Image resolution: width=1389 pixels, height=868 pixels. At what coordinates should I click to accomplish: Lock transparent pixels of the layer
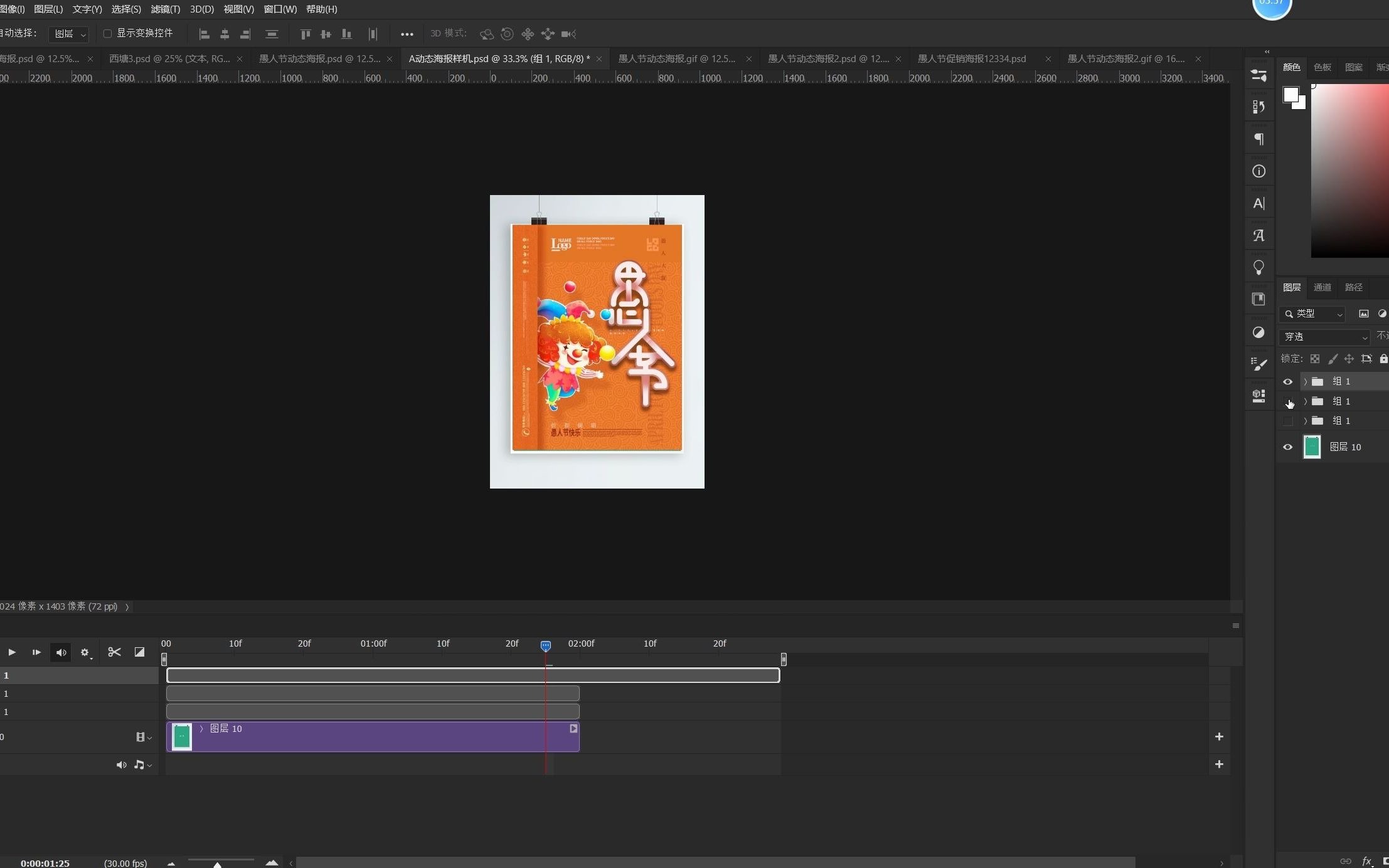(x=1315, y=359)
